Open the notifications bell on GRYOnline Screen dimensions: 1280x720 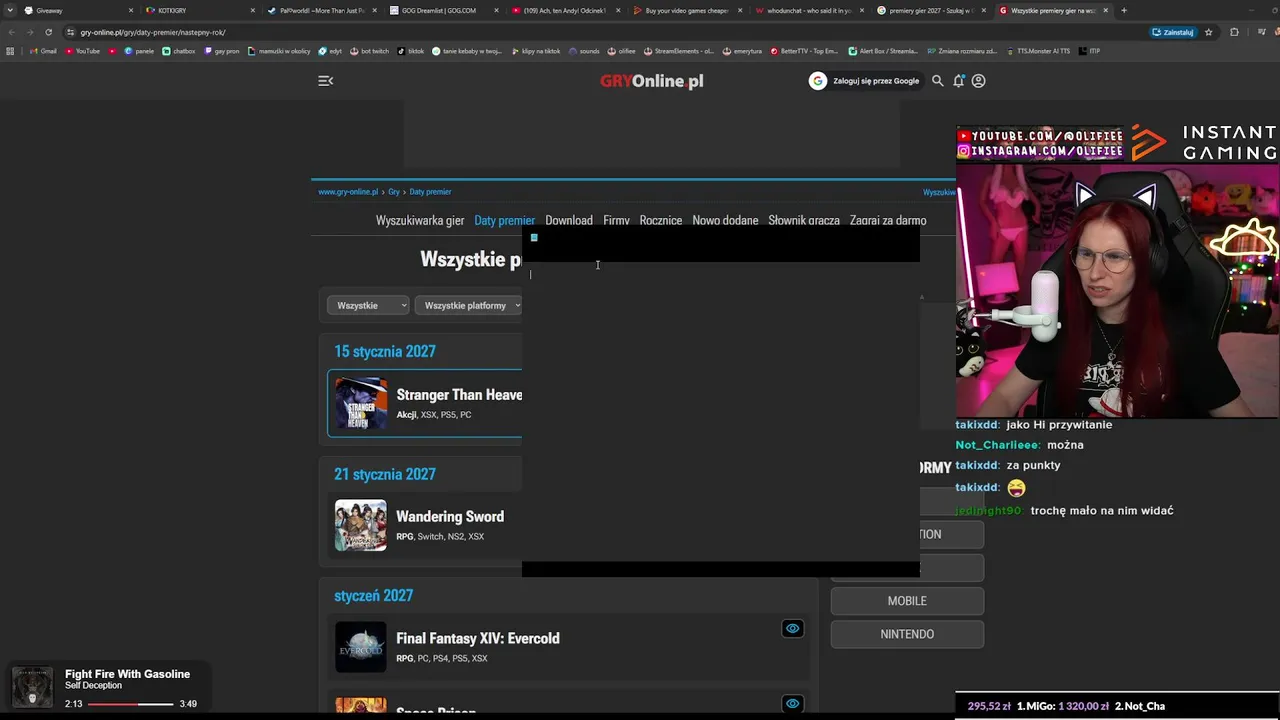pyautogui.click(x=958, y=81)
